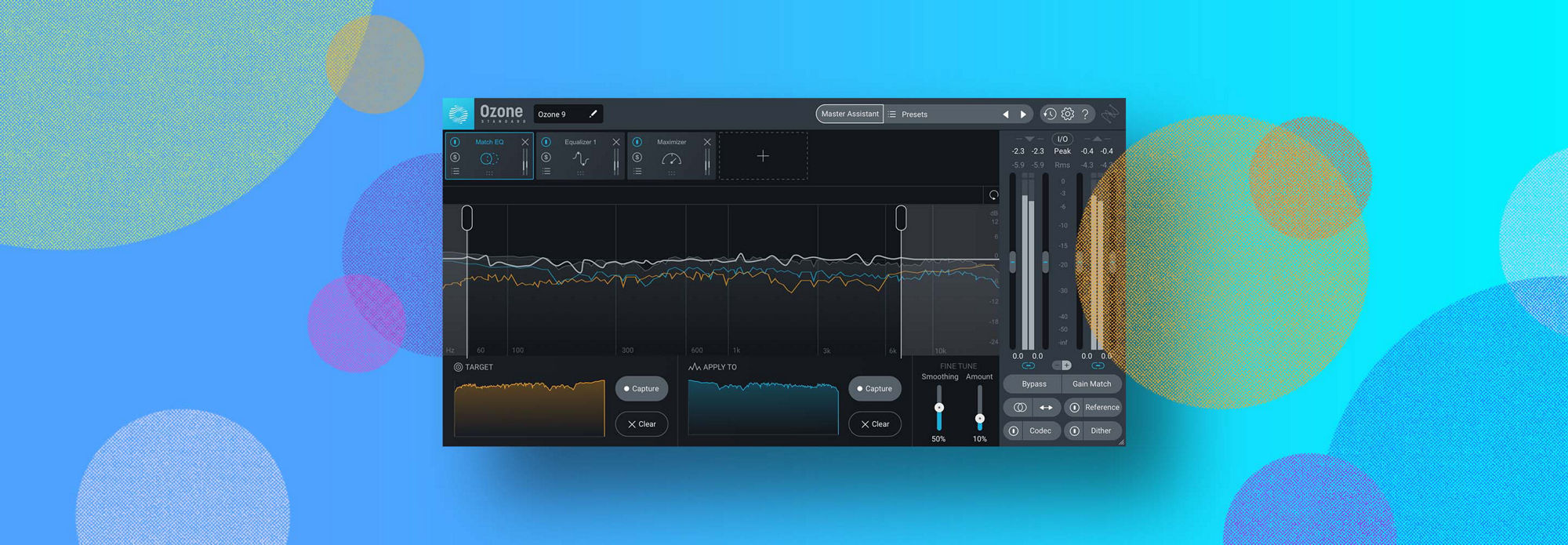The height and width of the screenshot is (545, 1568).
Task: Toggle power on the Maximizer module
Action: [x=637, y=142]
